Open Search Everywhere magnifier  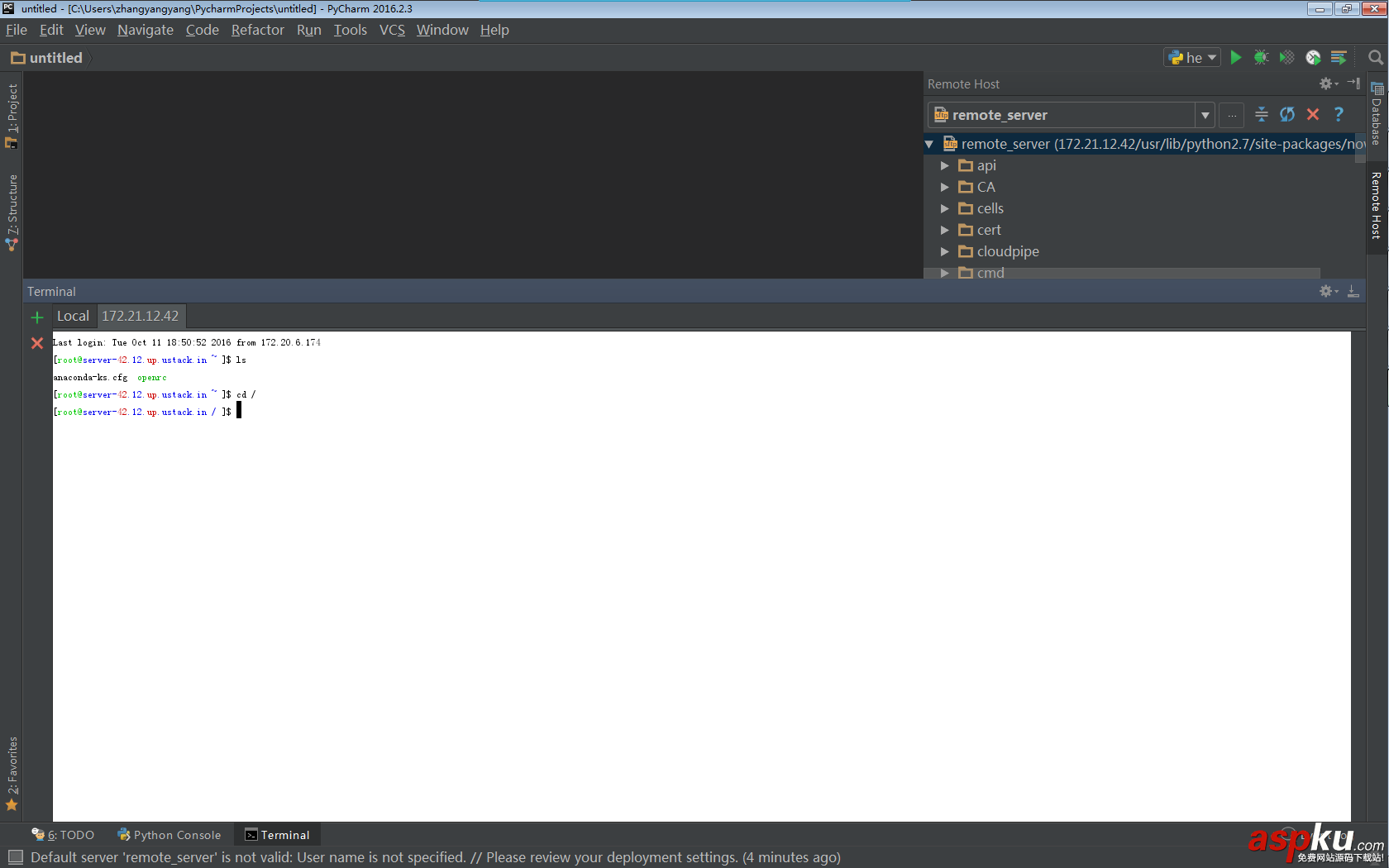tap(1376, 58)
